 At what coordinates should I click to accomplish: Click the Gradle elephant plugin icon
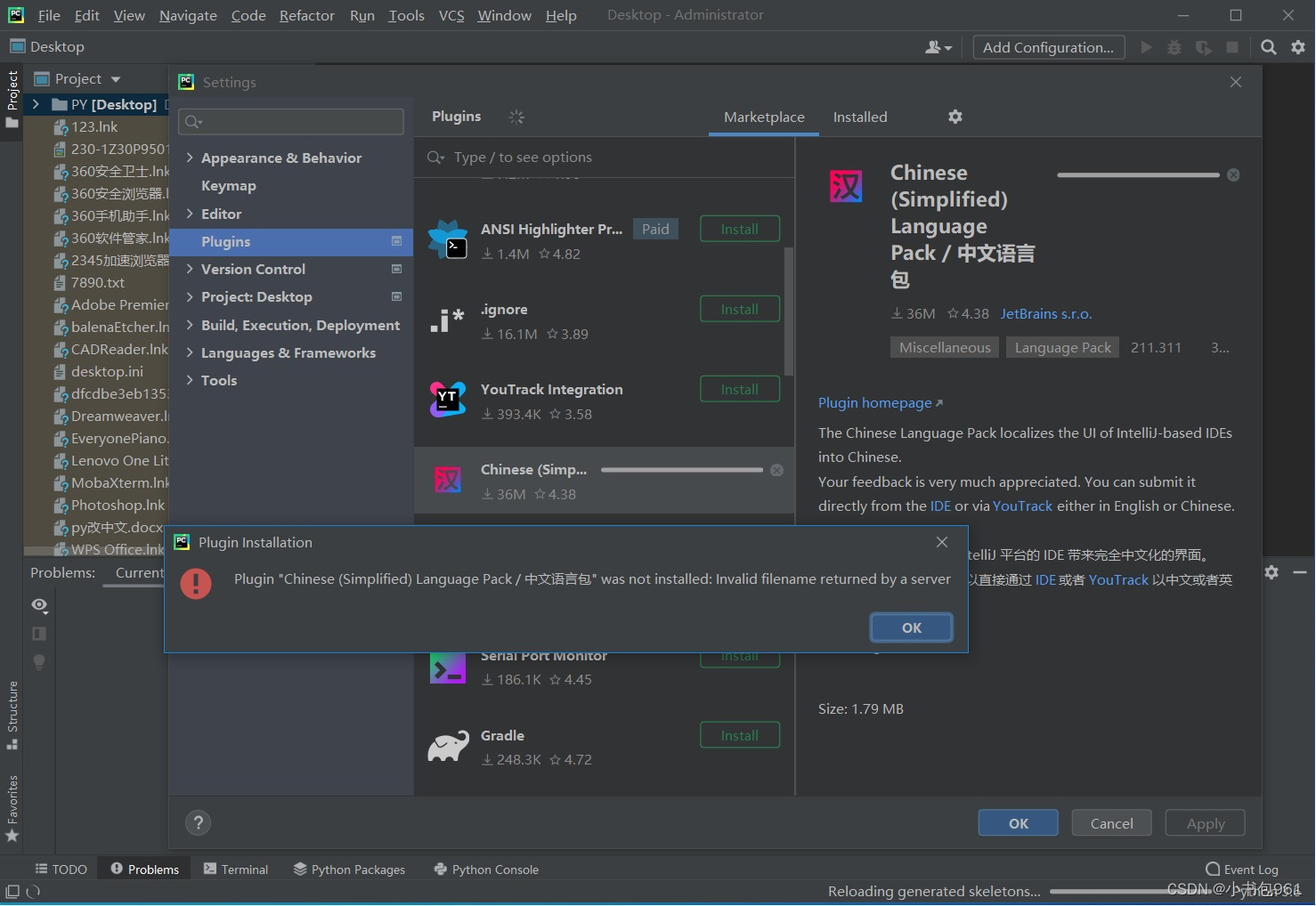448,746
